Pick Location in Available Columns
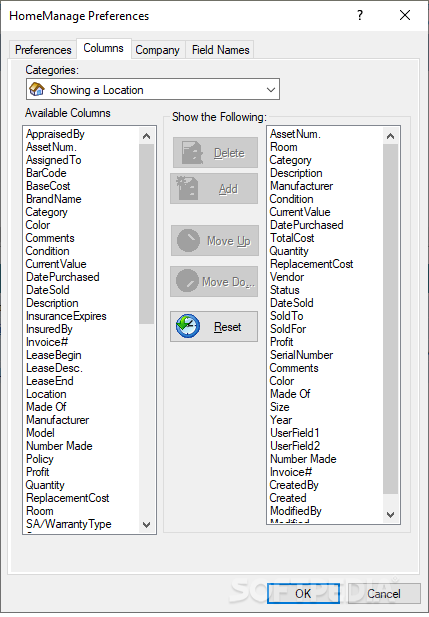This screenshot has height=617, width=429. [x=46, y=394]
